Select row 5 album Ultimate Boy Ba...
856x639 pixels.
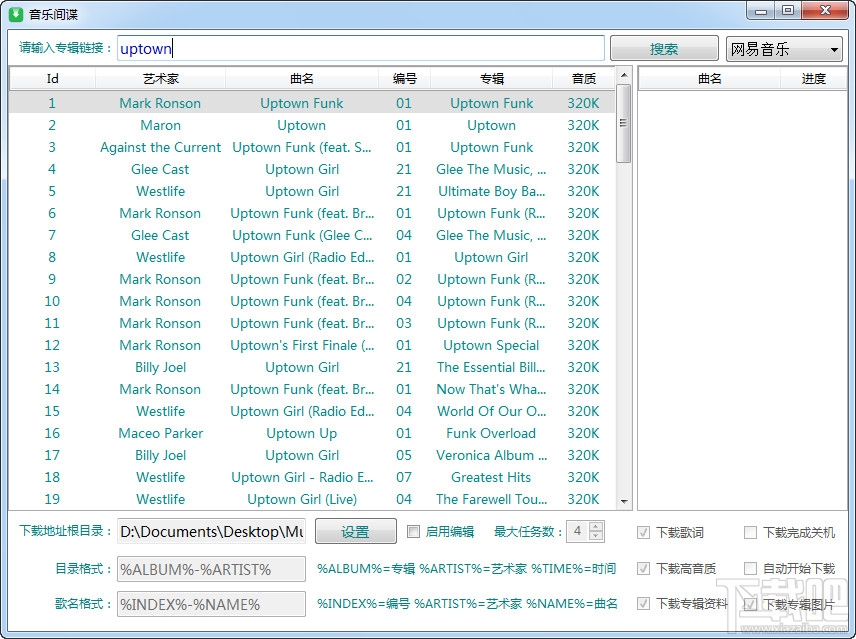coord(491,191)
